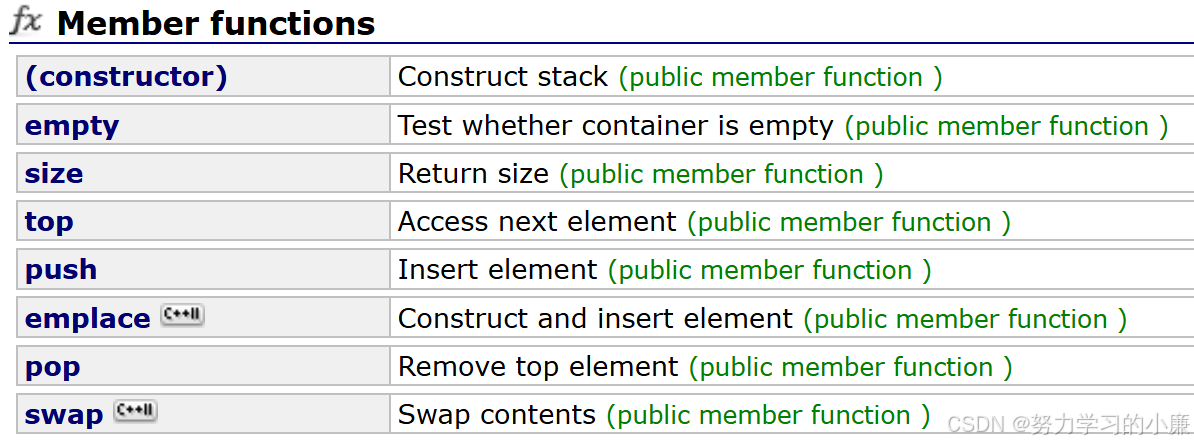Viewport: 1194px width, 444px height.
Task: Follow the pop function link
Action: point(53,368)
